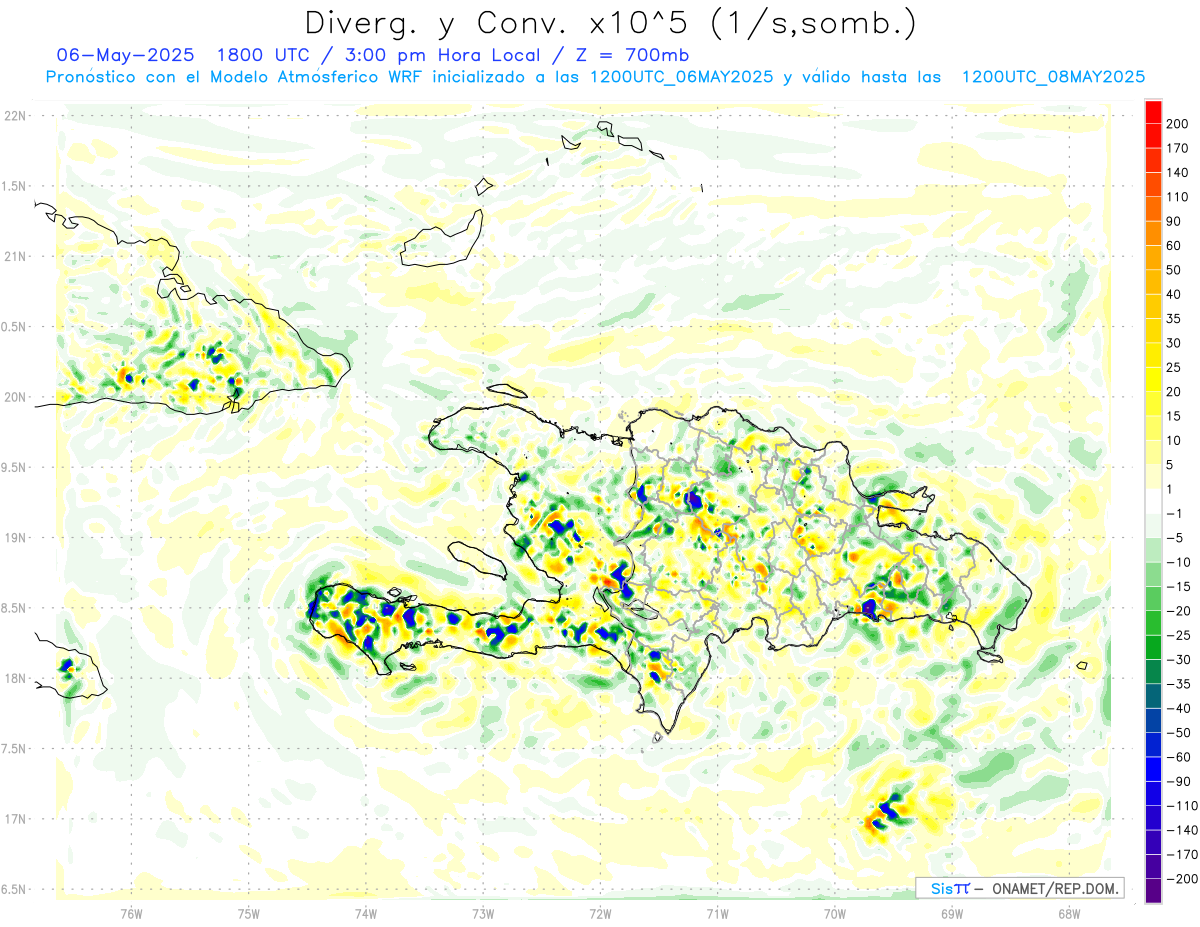Click the '72W' longitude label
Screen dimensions: 1200x927
point(600,914)
